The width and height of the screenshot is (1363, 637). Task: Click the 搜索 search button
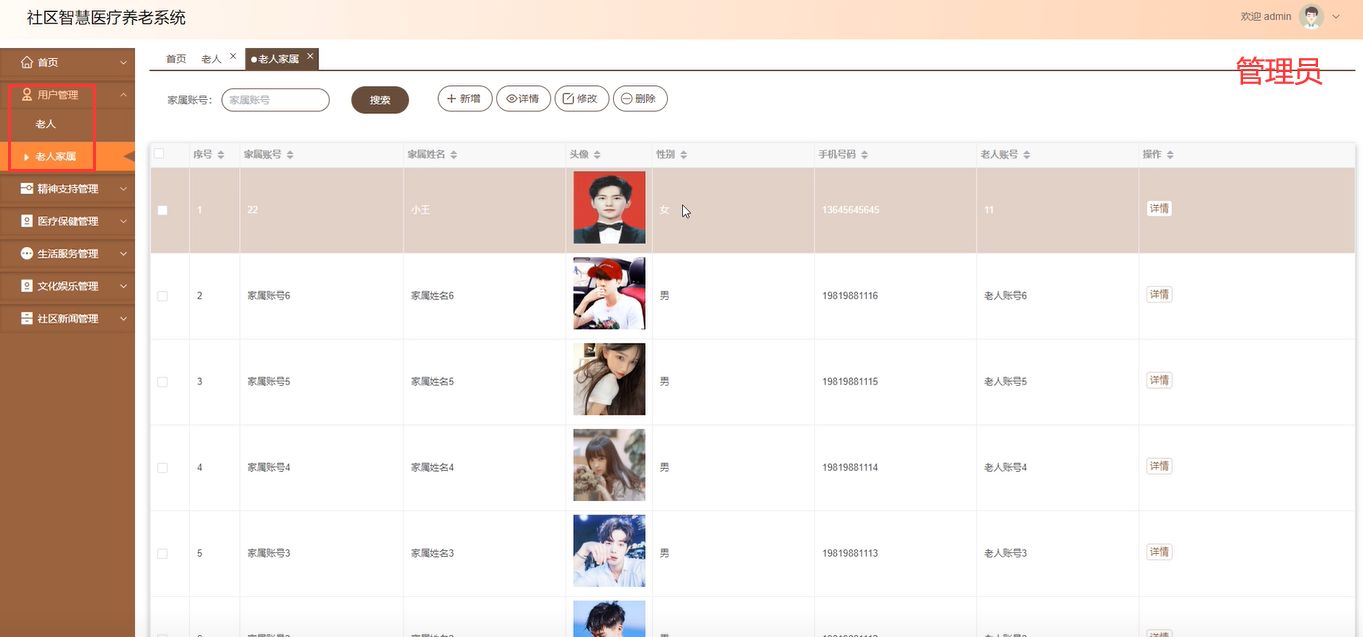pos(380,100)
